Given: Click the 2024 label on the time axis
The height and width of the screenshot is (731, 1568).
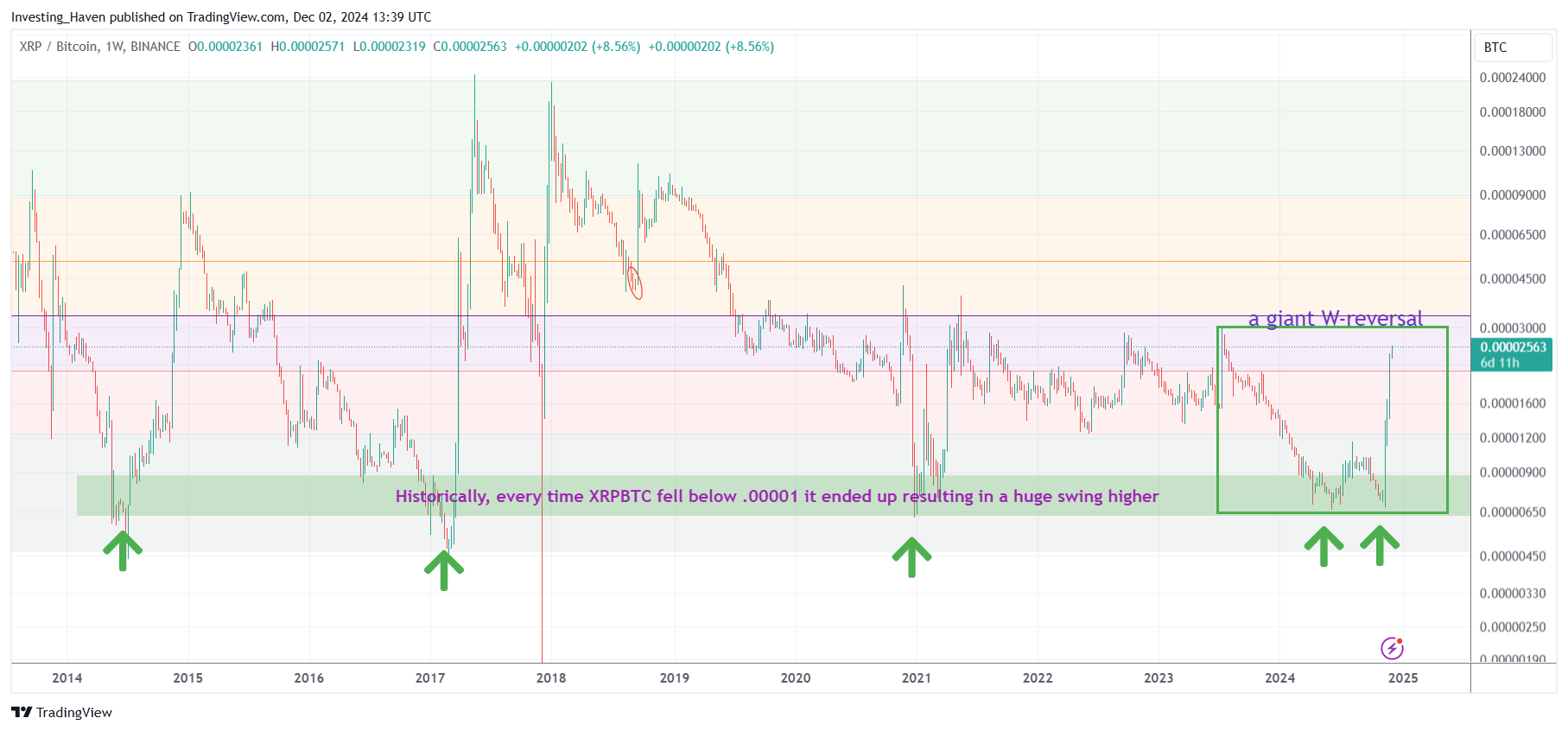Looking at the screenshot, I should tap(1280, 677).
